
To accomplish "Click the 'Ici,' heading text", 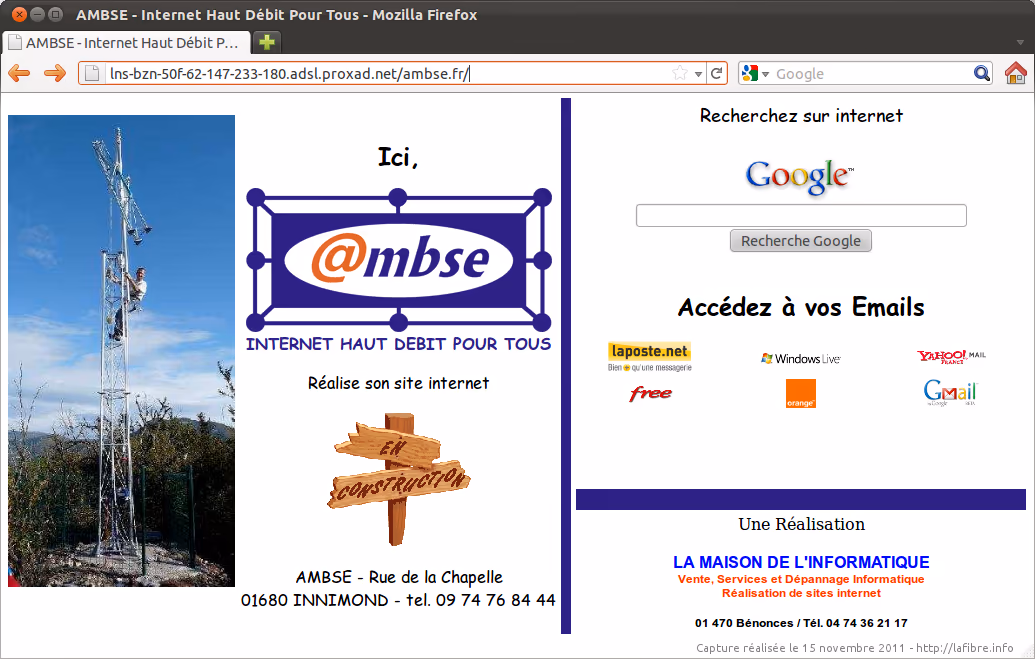I will pos(398,157).
